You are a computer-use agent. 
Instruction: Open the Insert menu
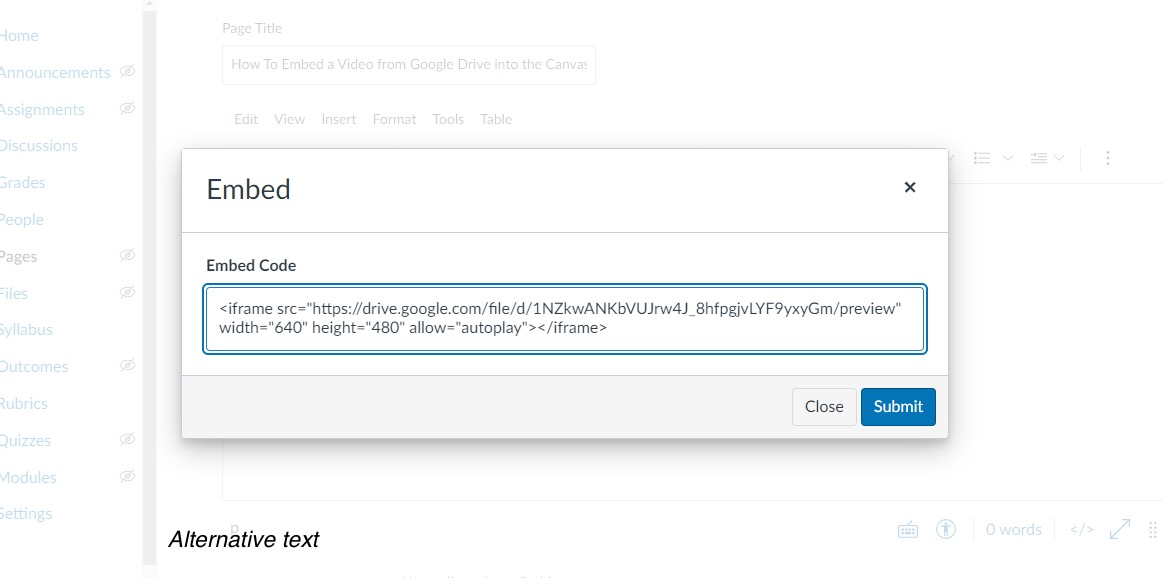click(338, 119)
